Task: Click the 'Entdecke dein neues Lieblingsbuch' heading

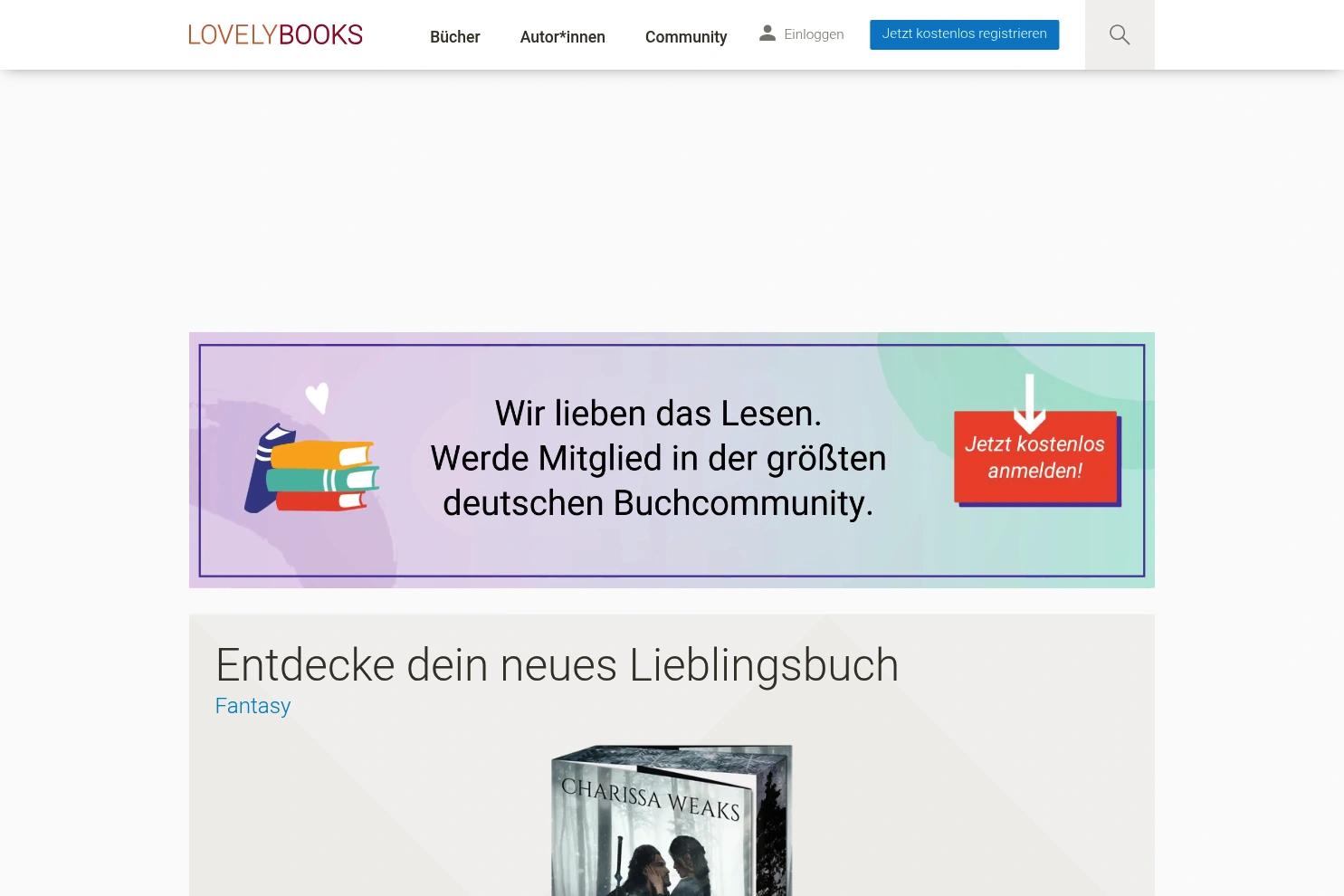Action: coord(557,665)
